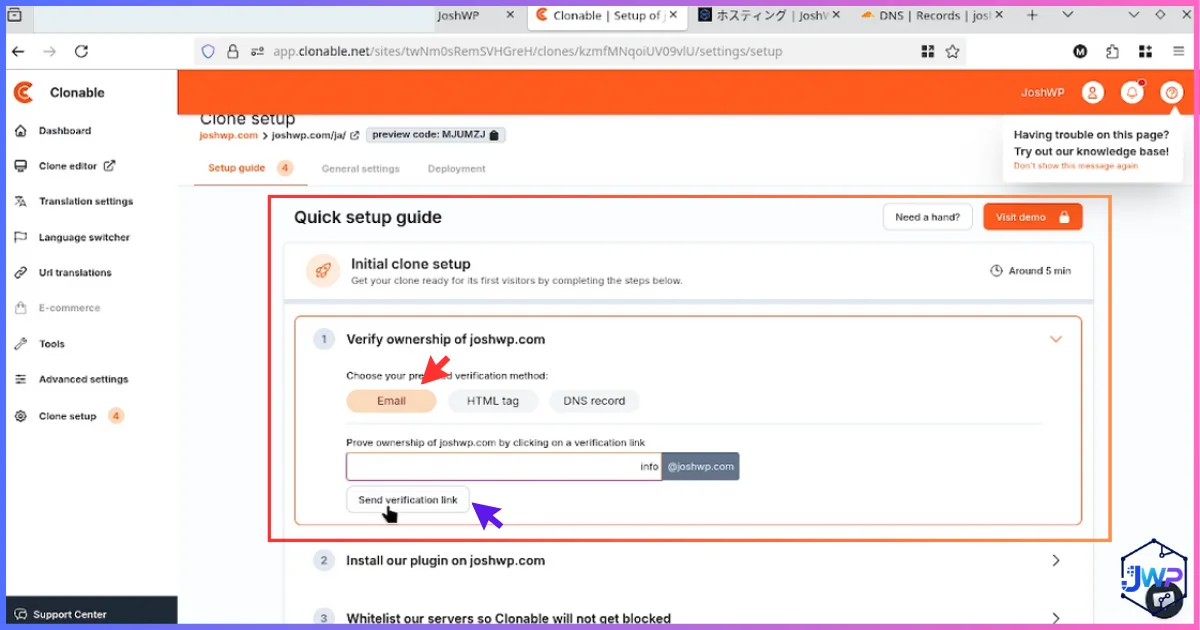
Task: Switch to General settings tab
Action: point(360,169)
